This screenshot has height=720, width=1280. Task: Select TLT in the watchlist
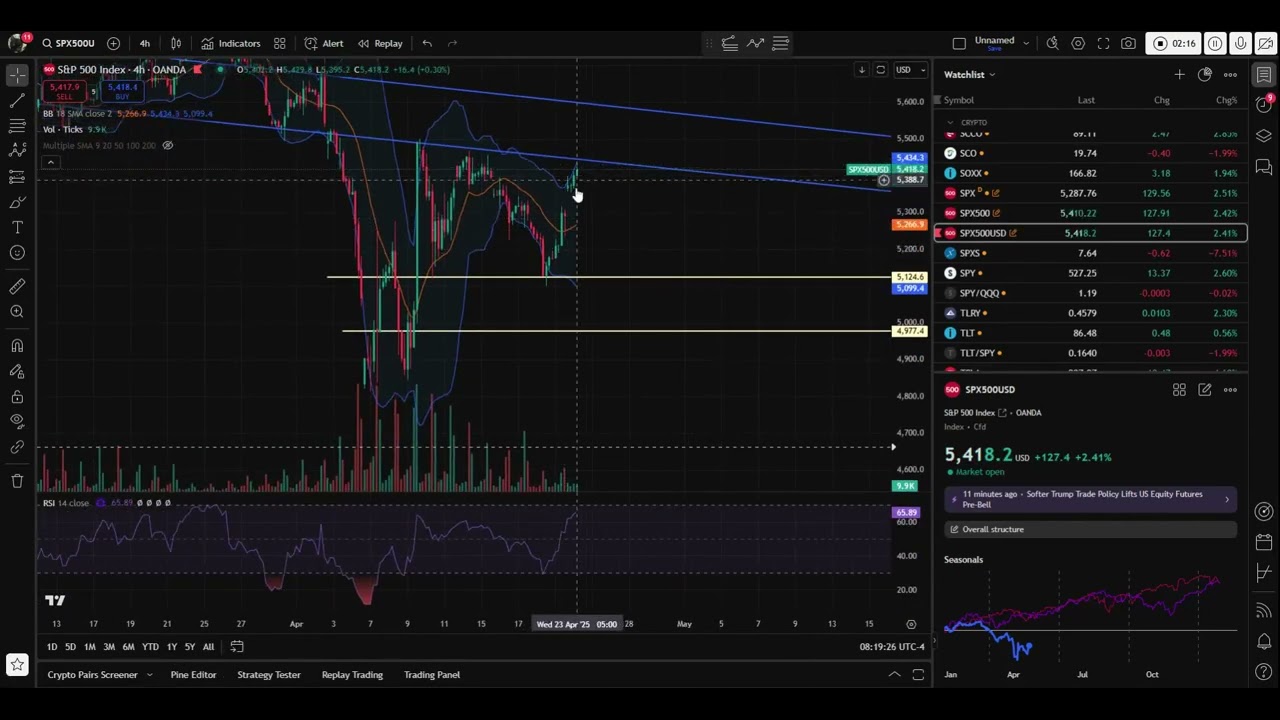[1091, 333]
